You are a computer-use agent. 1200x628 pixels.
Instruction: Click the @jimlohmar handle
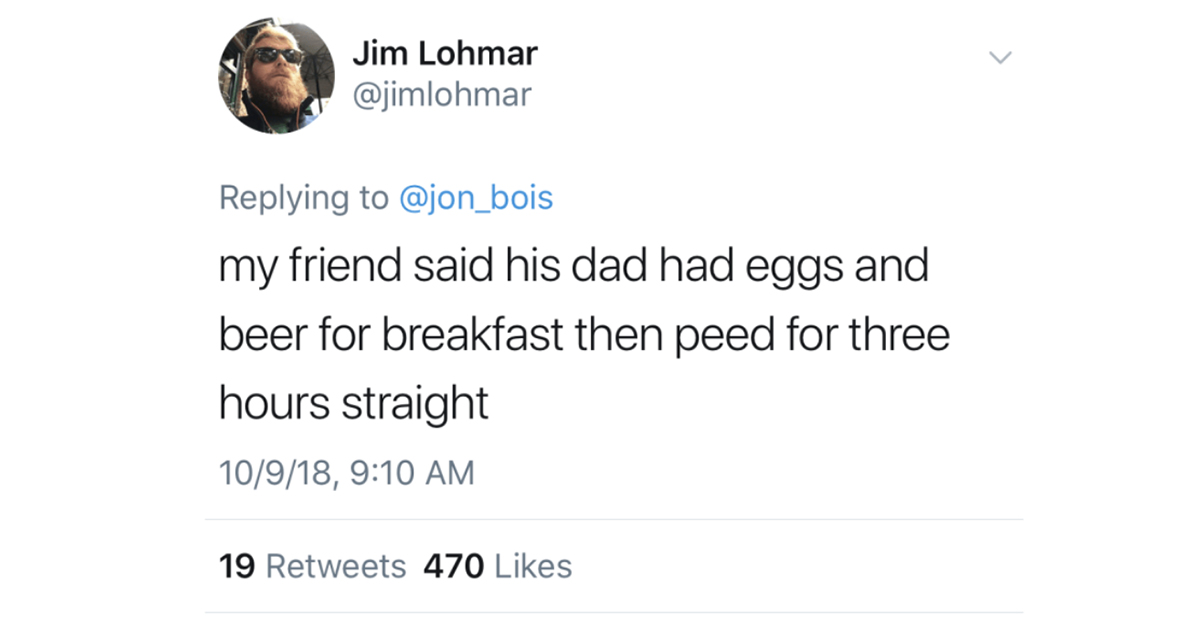click(441, 95)
